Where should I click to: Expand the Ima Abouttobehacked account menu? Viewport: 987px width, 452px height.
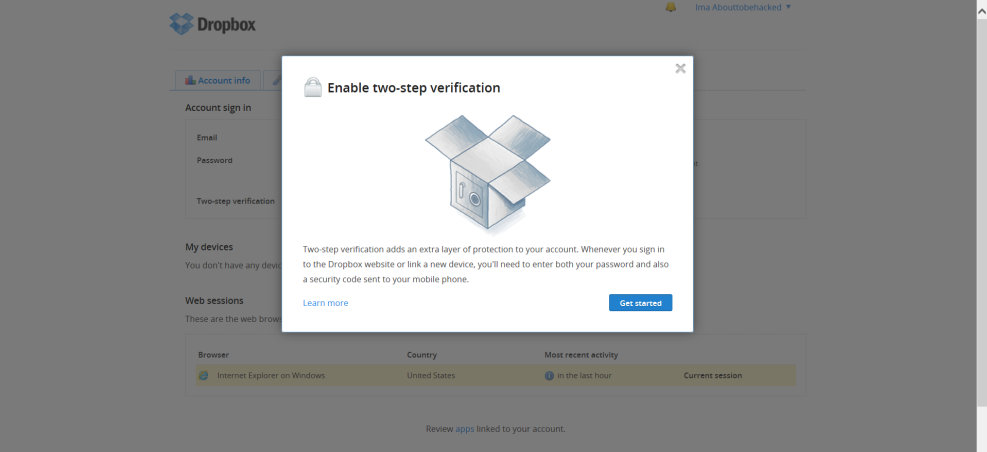click(743, 8)
